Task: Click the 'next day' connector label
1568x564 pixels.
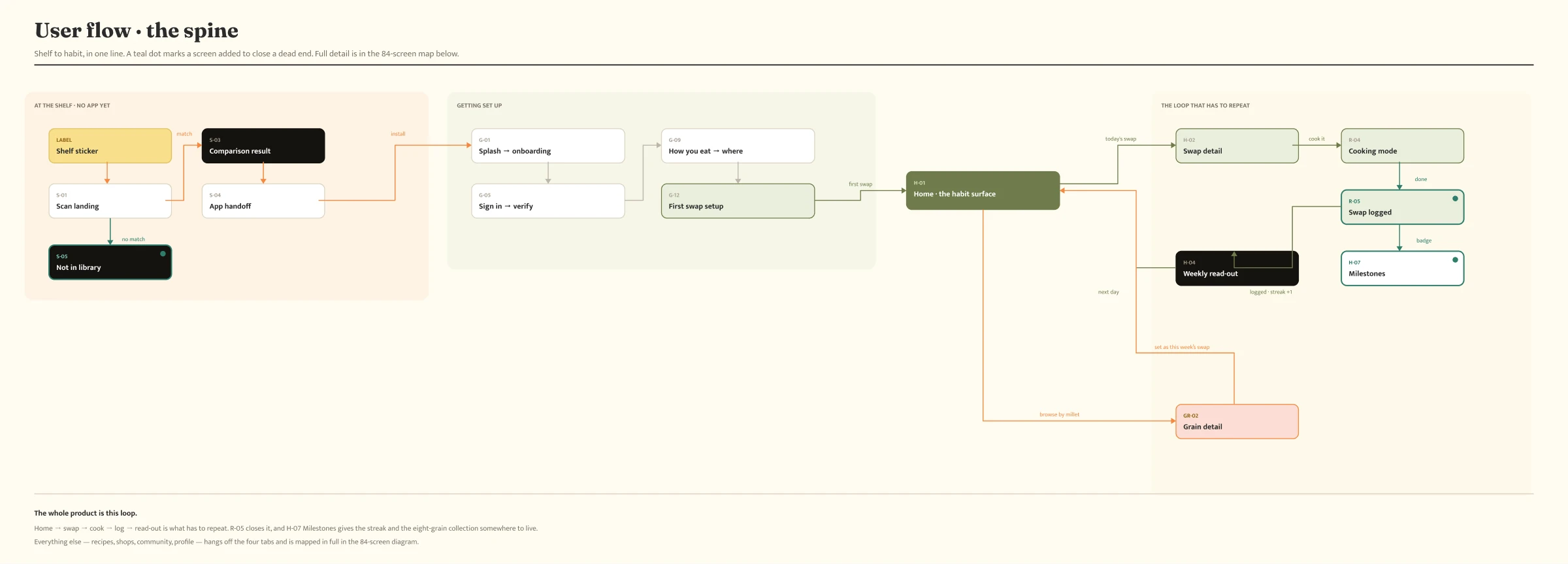Action: 1108,292
